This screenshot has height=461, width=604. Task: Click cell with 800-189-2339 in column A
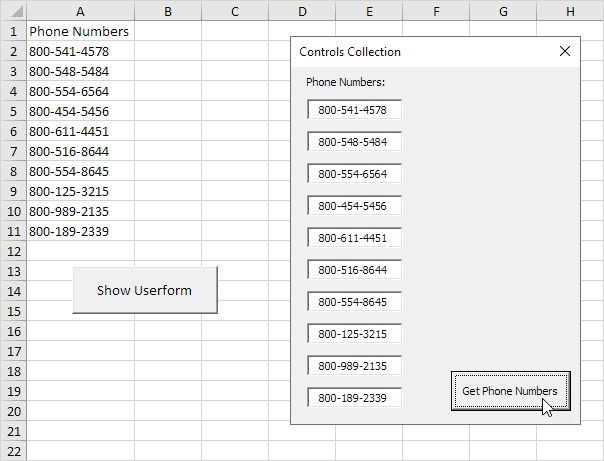click(81, 231)
